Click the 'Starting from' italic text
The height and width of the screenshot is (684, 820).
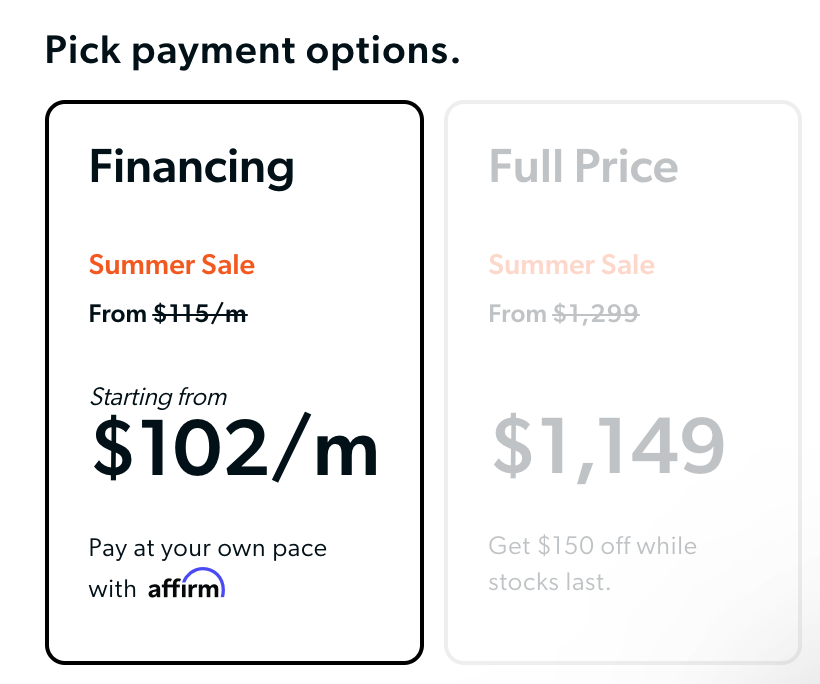coord(158,397)
